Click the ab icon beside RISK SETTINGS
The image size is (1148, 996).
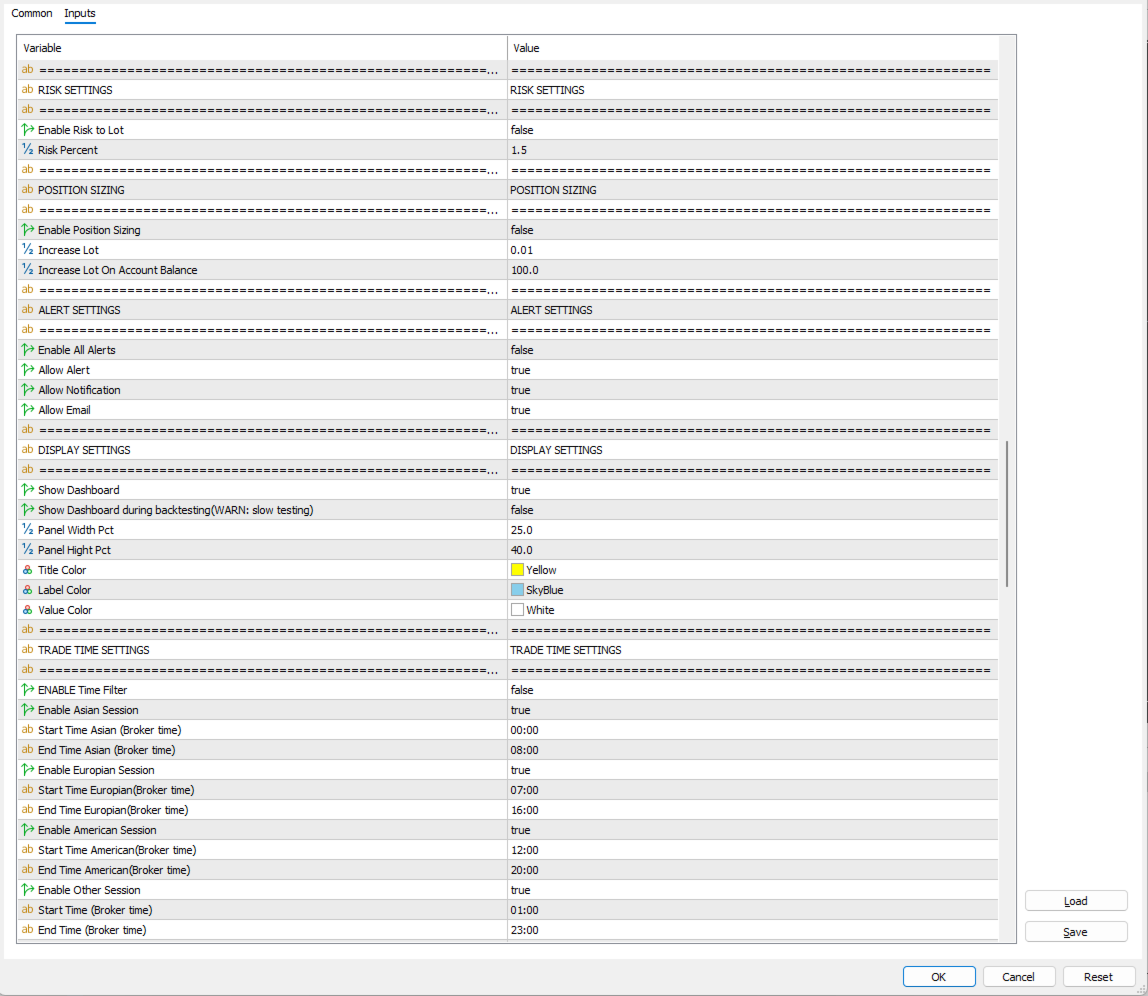click(x=28, y=89)
